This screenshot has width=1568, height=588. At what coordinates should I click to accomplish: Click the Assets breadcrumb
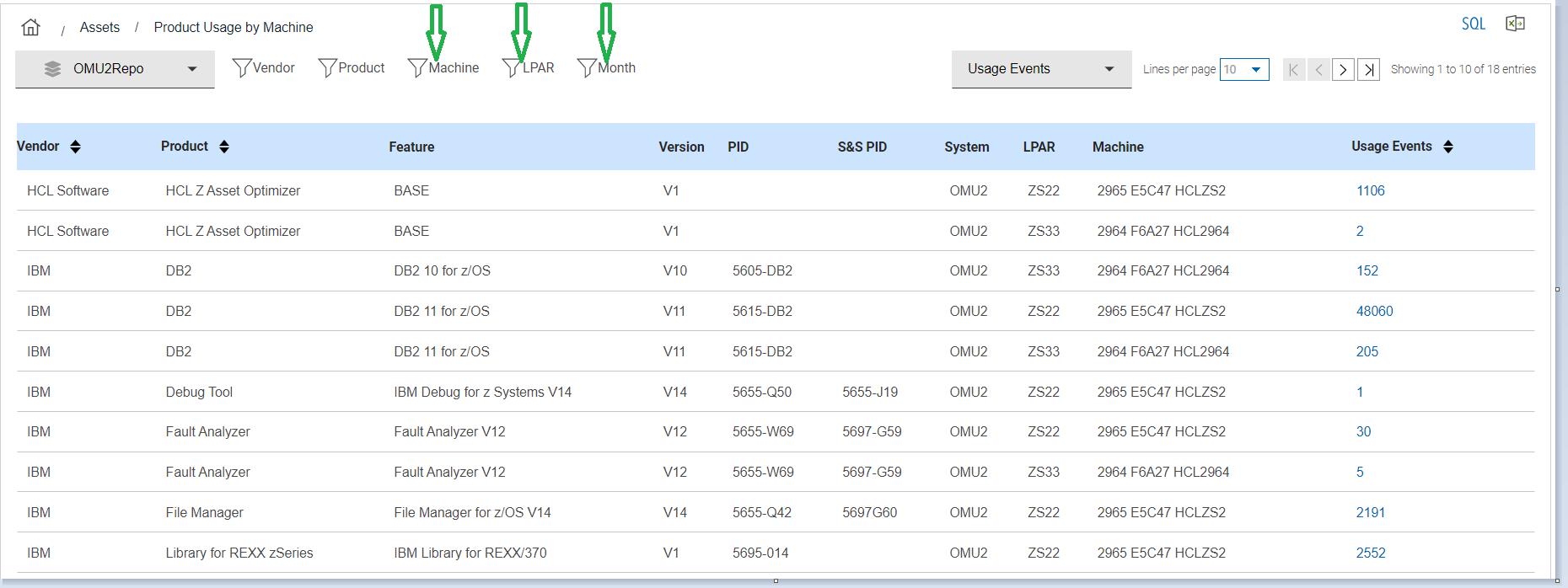[99, 27]
